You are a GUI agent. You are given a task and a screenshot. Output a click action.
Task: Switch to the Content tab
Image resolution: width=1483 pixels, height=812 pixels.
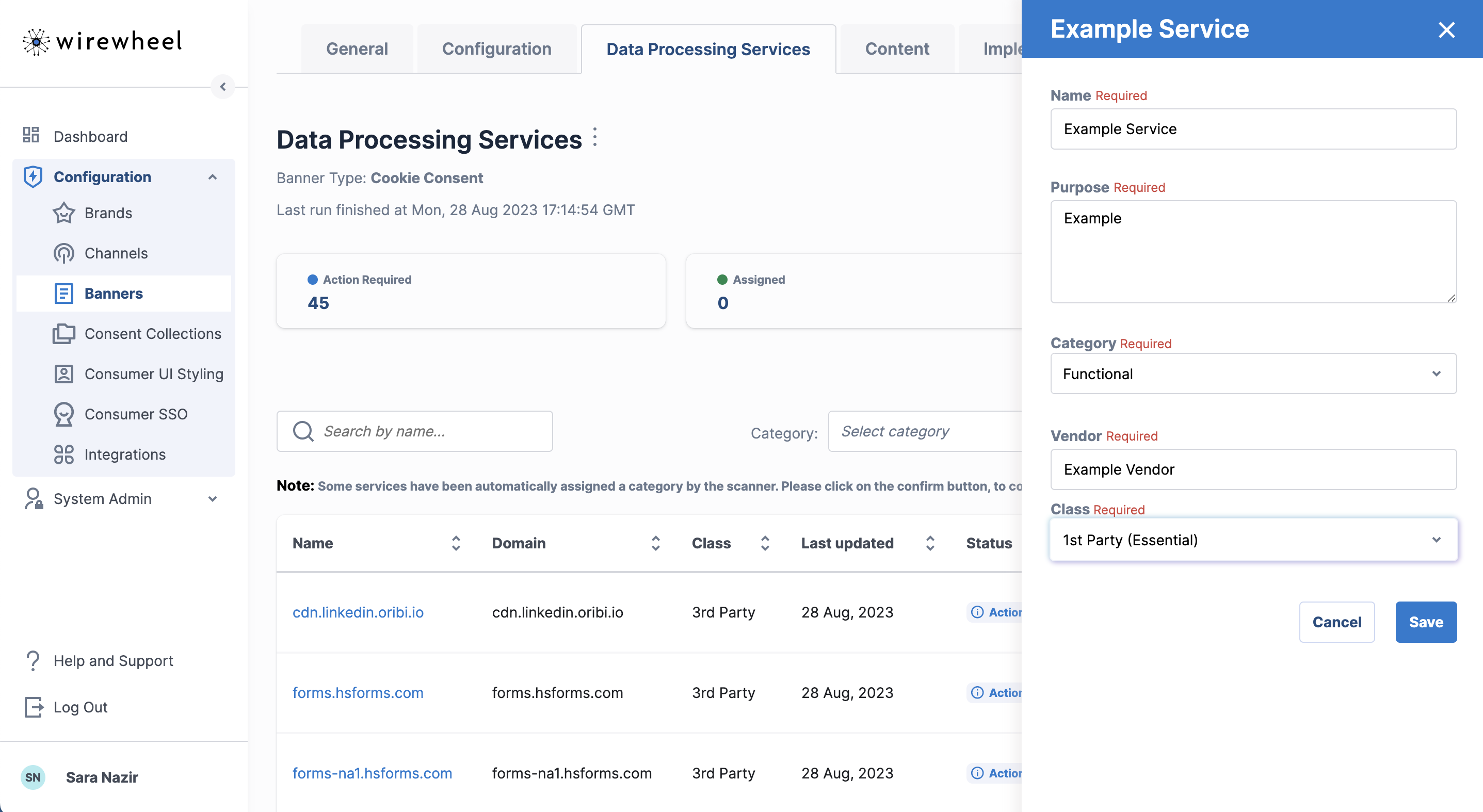(x=896, y=50)
